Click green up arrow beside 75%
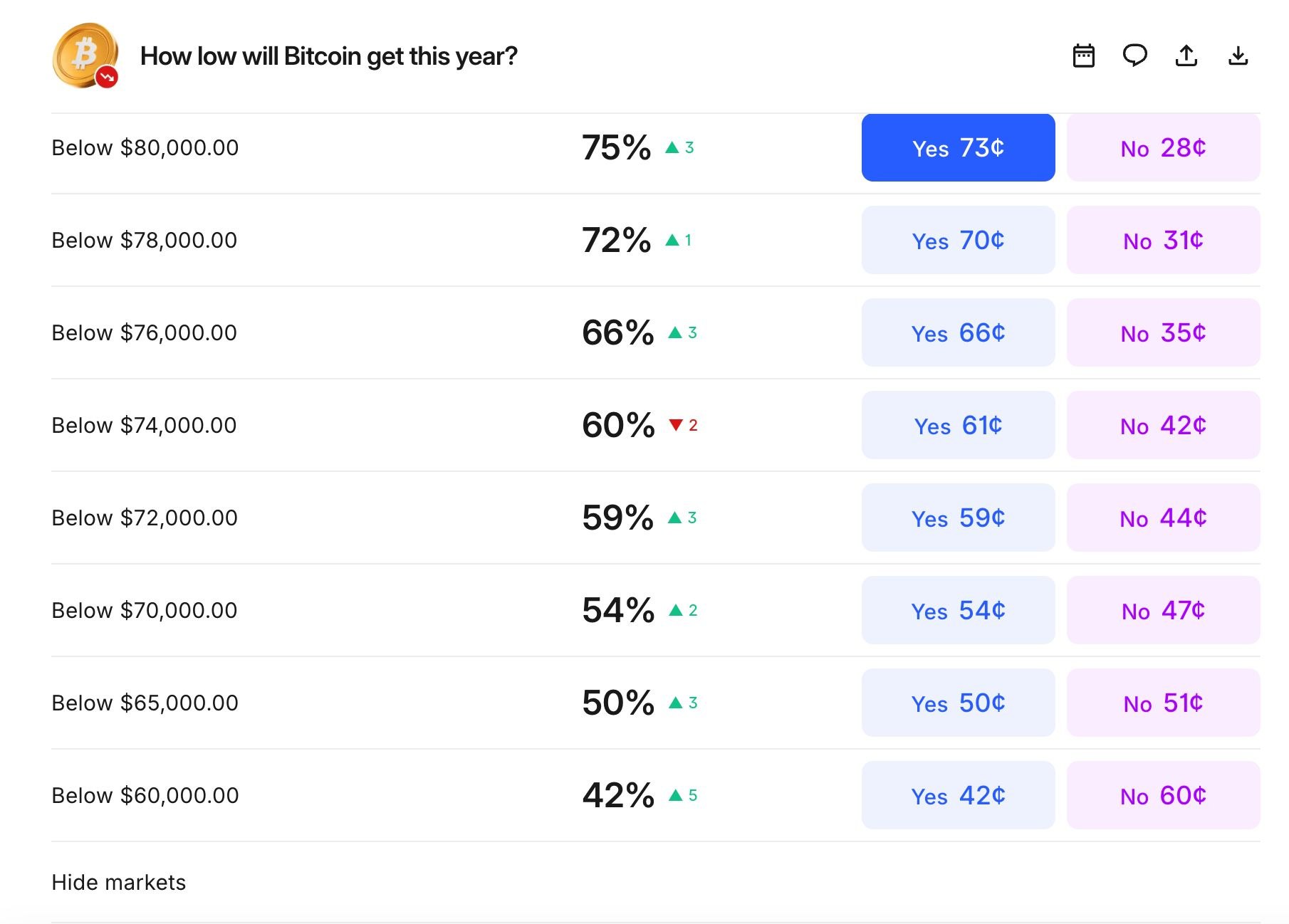The image size is (1289, 924). click(672, 147)
